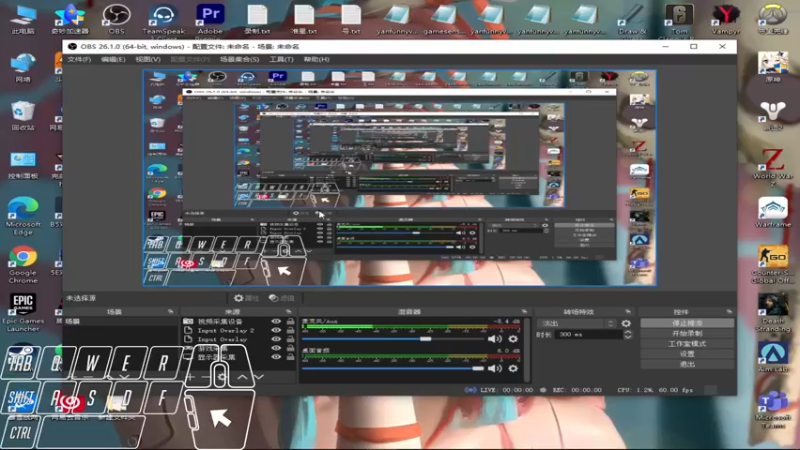Adjust 时长 300 ms stepper arrows
Viewport: 800px width, 450px height.
(x=628, y=335)
